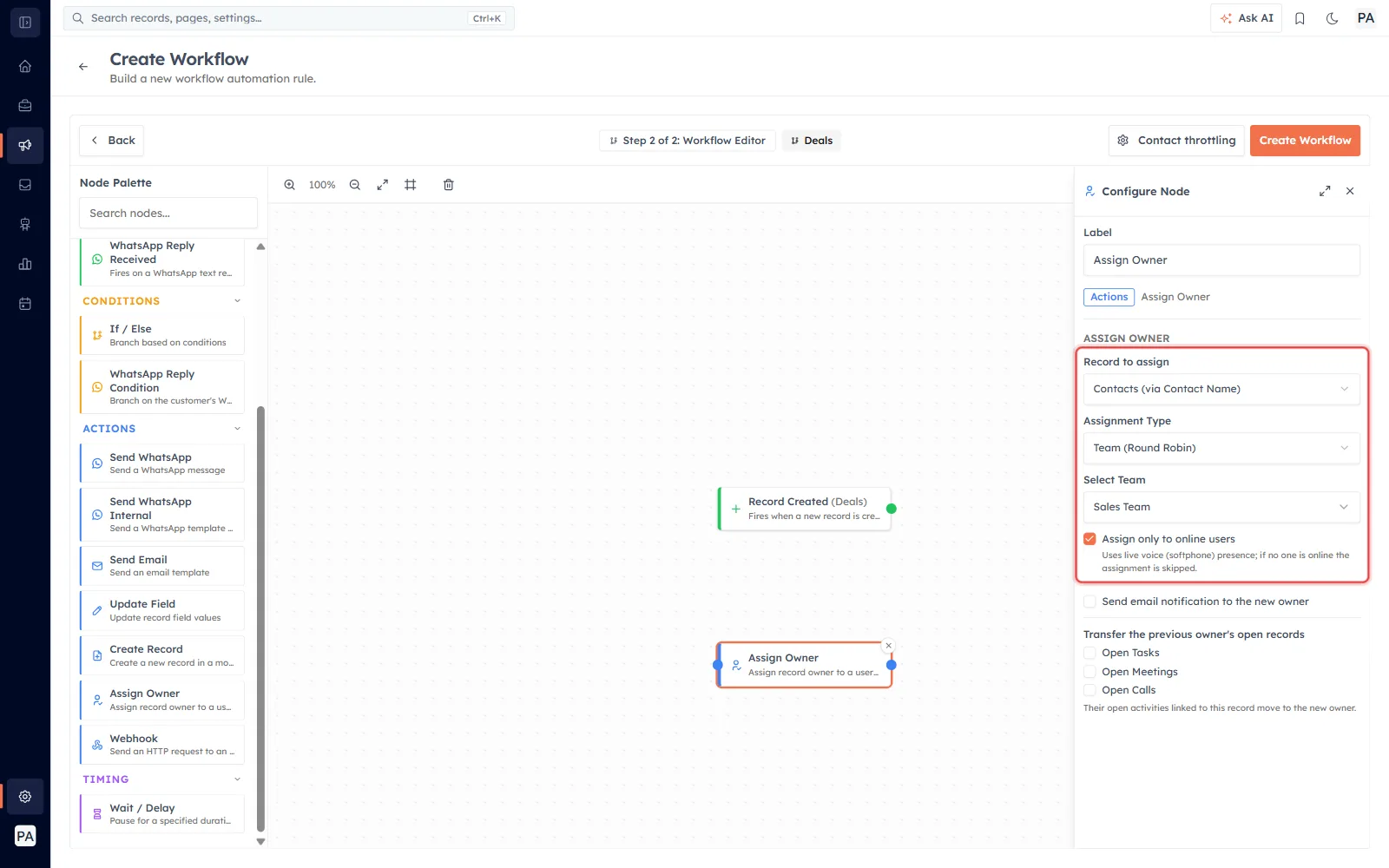
Task: Collapse the TIMING section
Action: [x=237, y=779]
